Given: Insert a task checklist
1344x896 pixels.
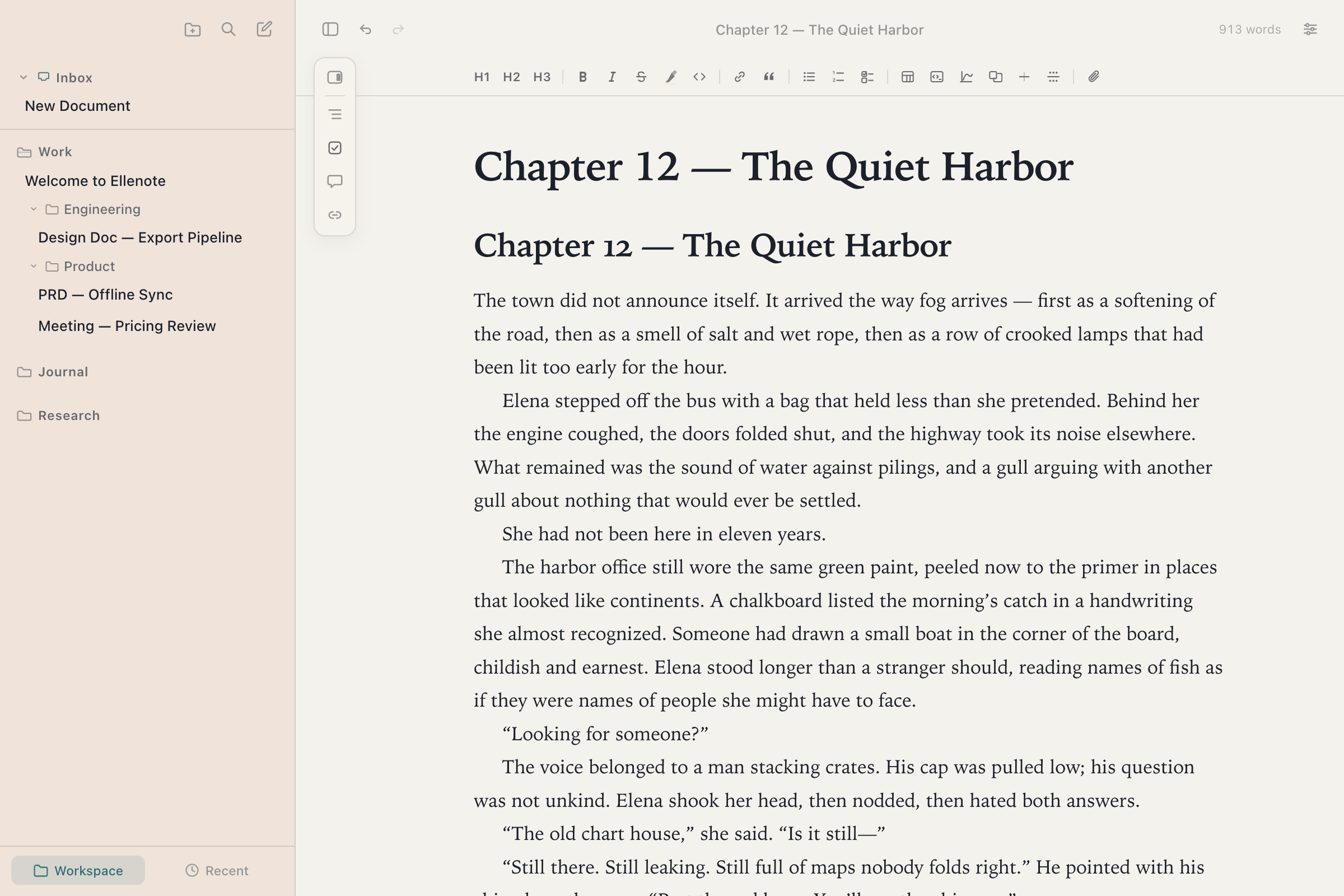Looking at the screenshot, I should pyautogui.click(x=867, y=77).
